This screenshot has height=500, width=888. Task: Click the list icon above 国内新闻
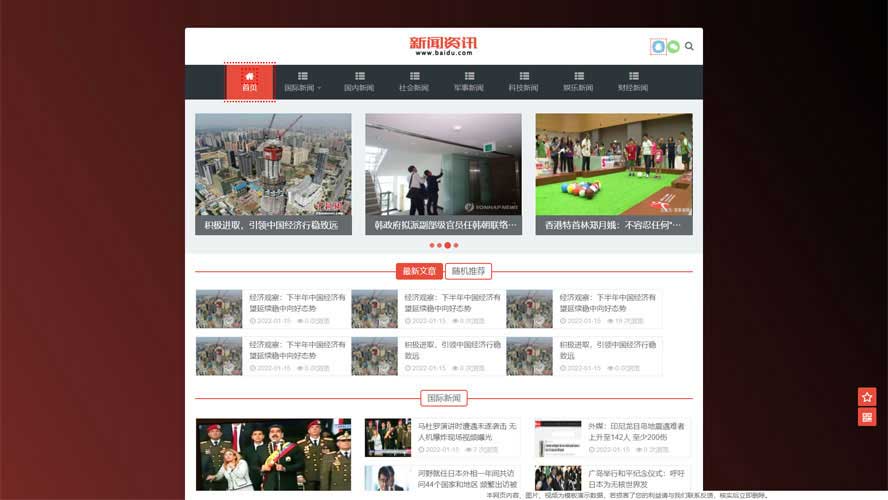(x=360, y=76)
